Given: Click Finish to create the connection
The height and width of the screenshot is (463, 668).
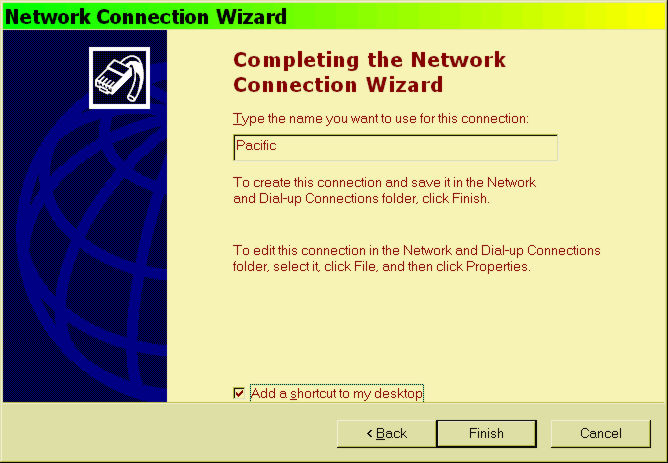Looking at the screenshot, I should pyautogui.click(x=486, y=434).
